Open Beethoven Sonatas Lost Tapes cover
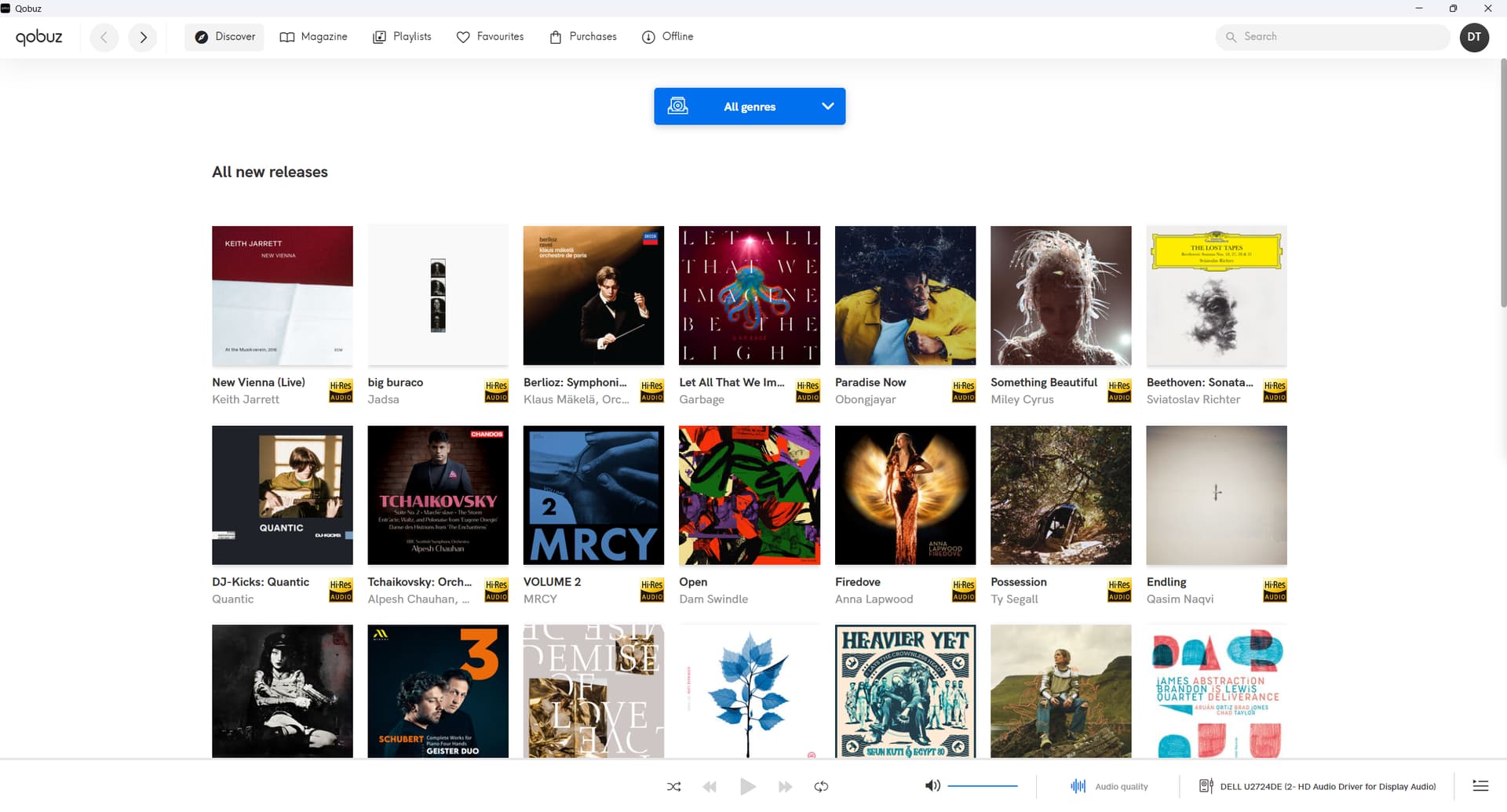The image size is (1507, 812). pos(1217,296)
